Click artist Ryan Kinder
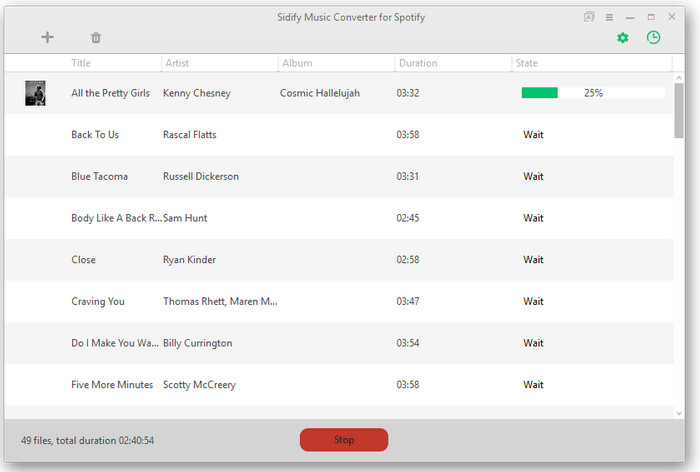 [189, 259]
